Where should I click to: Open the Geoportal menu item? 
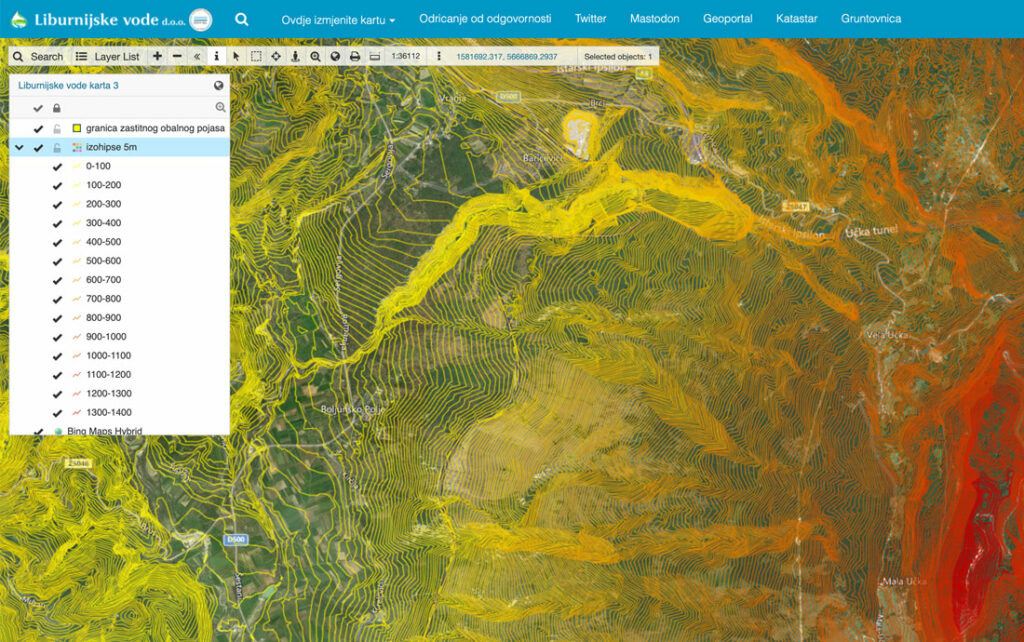(x=728, y=18)
